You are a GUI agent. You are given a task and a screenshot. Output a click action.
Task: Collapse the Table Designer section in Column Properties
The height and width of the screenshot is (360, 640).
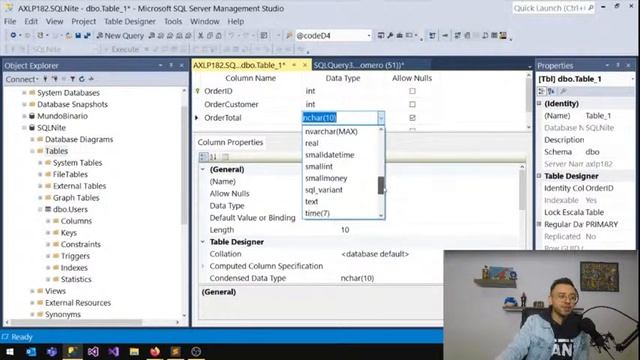coord(203,242)
